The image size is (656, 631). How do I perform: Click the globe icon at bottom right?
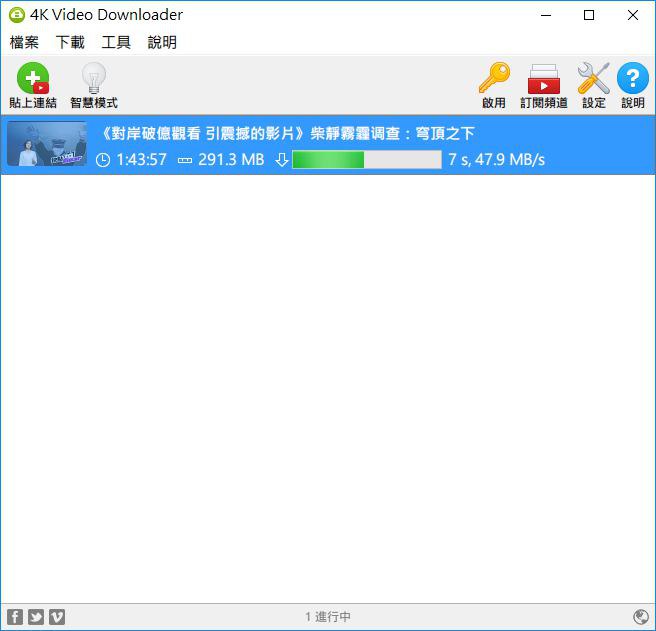pos(641,617)
